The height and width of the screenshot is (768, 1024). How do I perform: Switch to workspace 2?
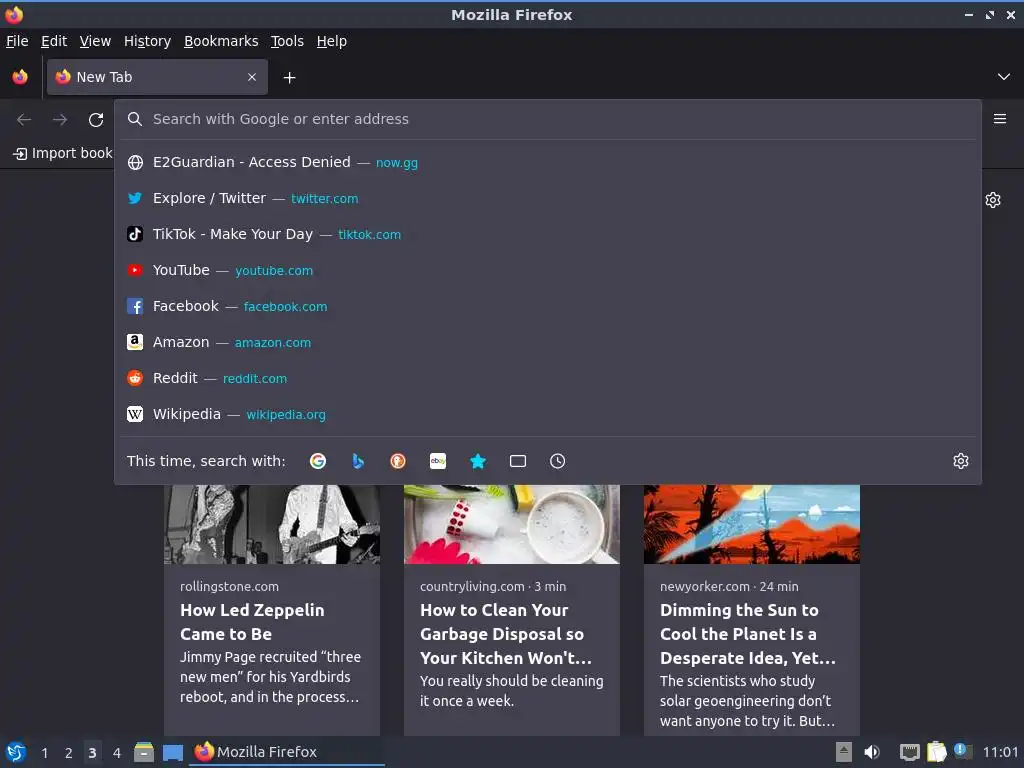pos(69,753)
